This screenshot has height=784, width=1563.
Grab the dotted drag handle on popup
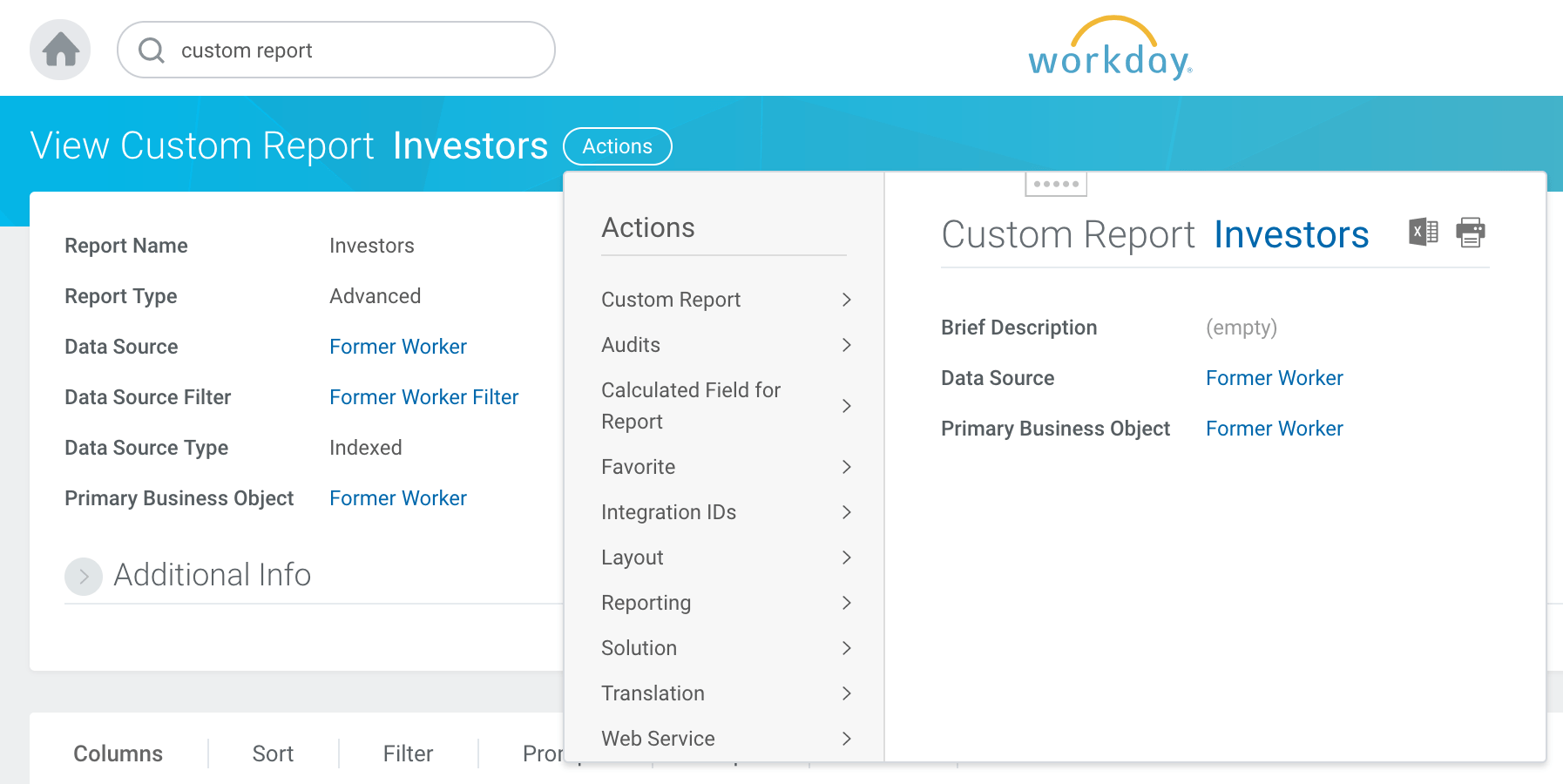point(1055,184)
